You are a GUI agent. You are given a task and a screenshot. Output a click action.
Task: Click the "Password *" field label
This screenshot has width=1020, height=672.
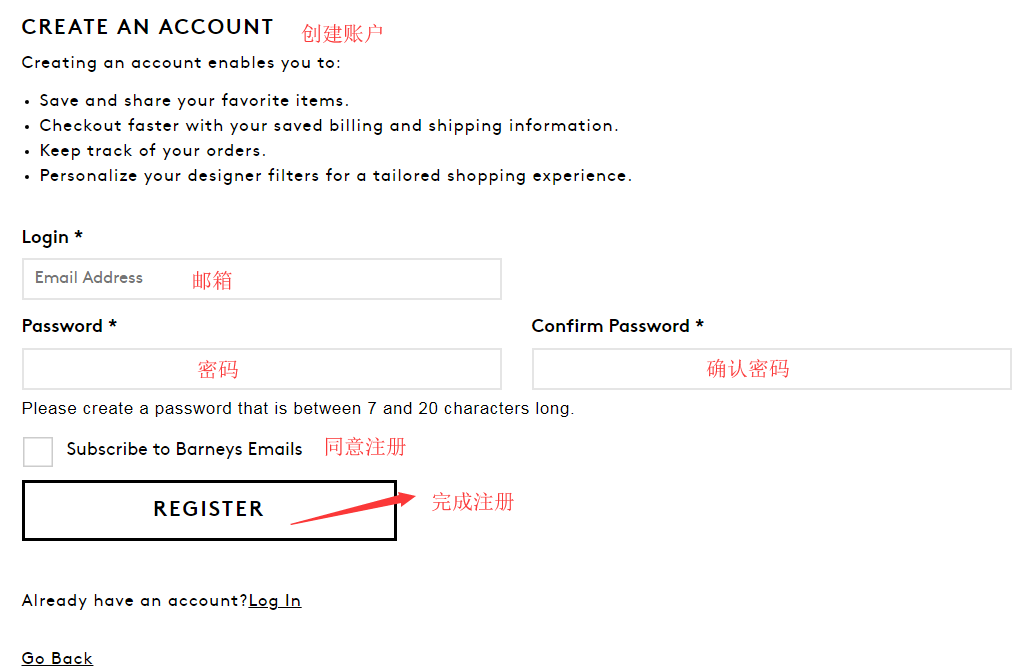click(x=69, y=326)
